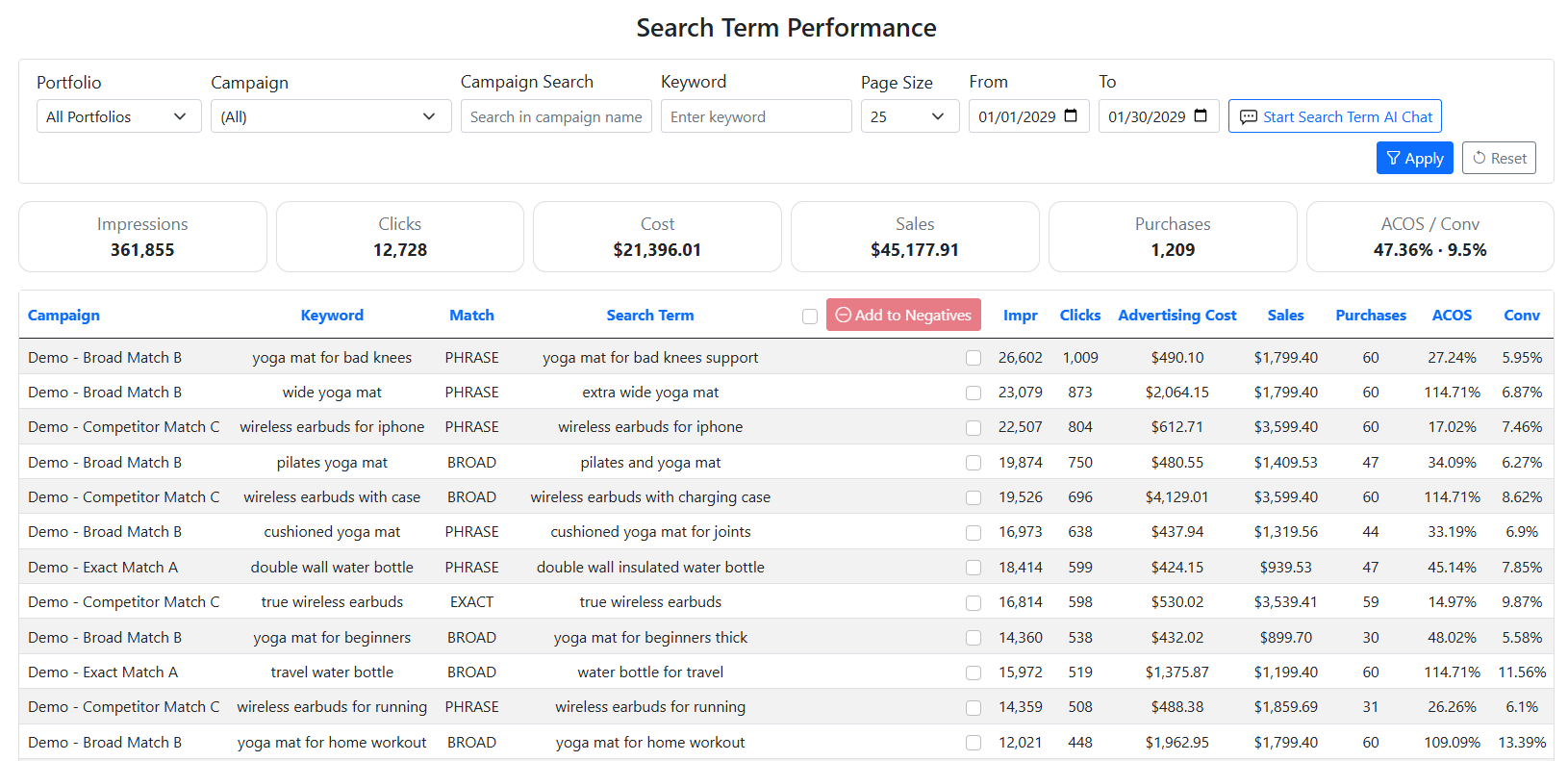Viewport: 1568px width, 761px height.
Task: Click the minus-circle icon on Add to Negatives
Action: [x=843, y=316]
